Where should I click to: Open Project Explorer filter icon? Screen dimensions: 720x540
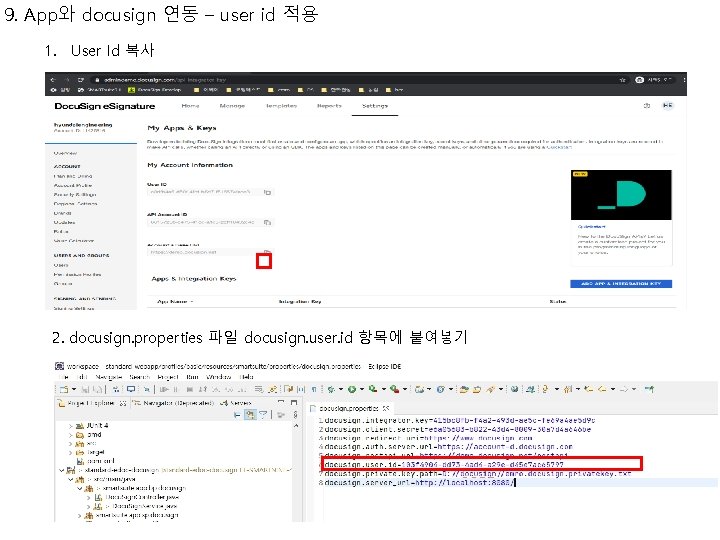(263, 415)
